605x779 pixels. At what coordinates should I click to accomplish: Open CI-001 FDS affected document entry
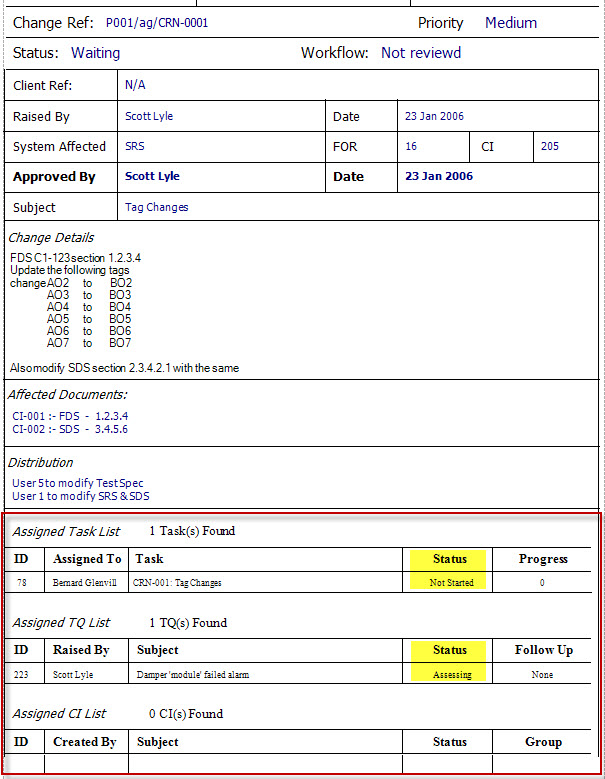(x=70, y=416)
